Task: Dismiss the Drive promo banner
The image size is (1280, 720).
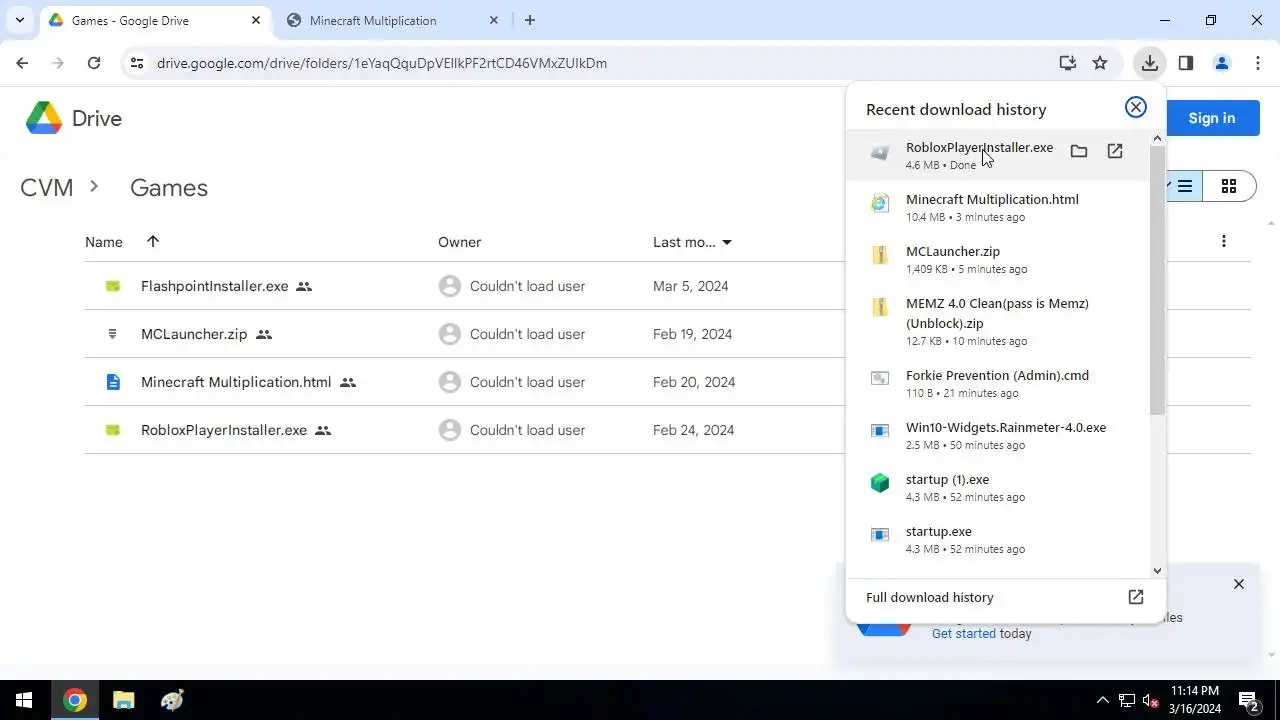Action: 1239,584
